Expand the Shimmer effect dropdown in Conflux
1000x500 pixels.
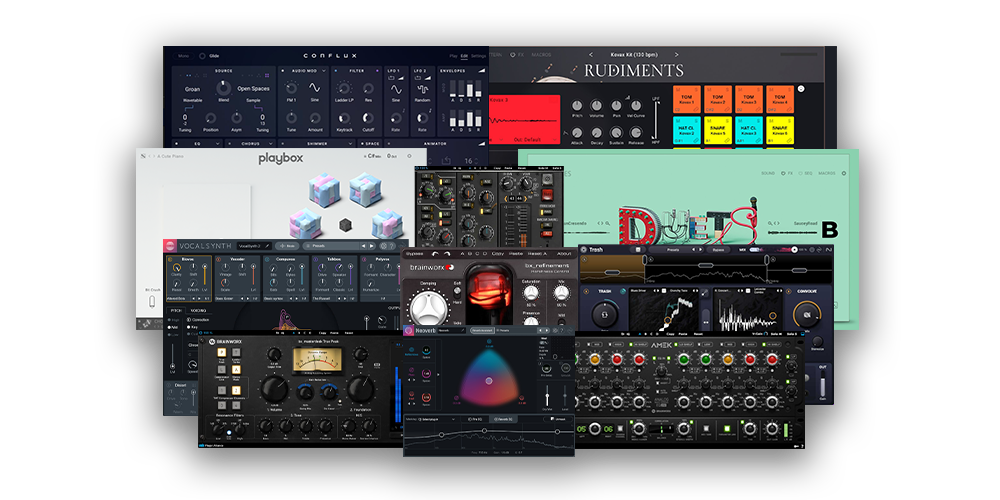[349, 144]
